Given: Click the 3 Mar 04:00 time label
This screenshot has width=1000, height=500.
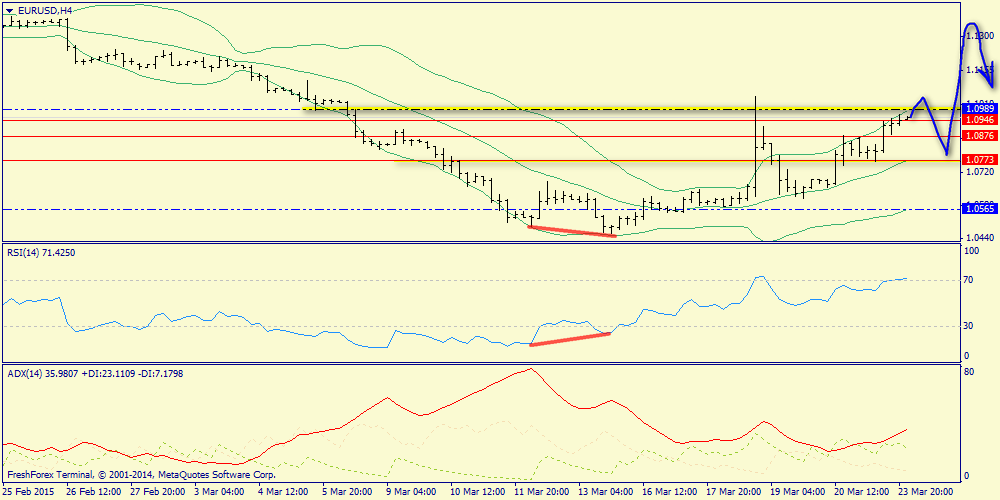Looking at the screenshot, I should click(220, 492).
